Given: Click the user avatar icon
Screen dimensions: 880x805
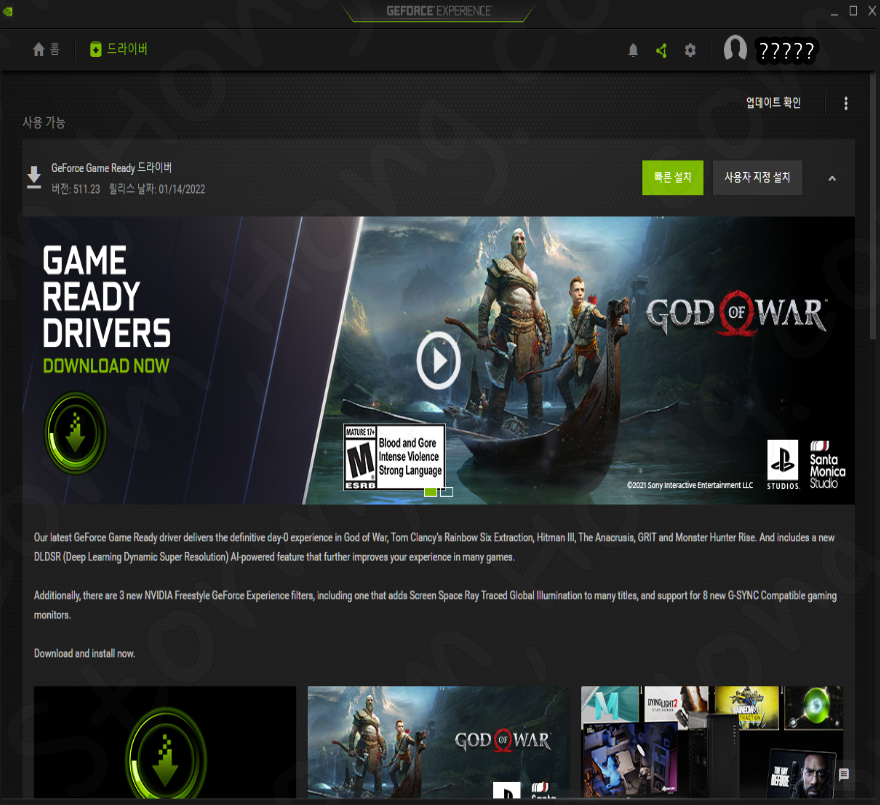Looking at the screenshot, I should coord(735,48).
